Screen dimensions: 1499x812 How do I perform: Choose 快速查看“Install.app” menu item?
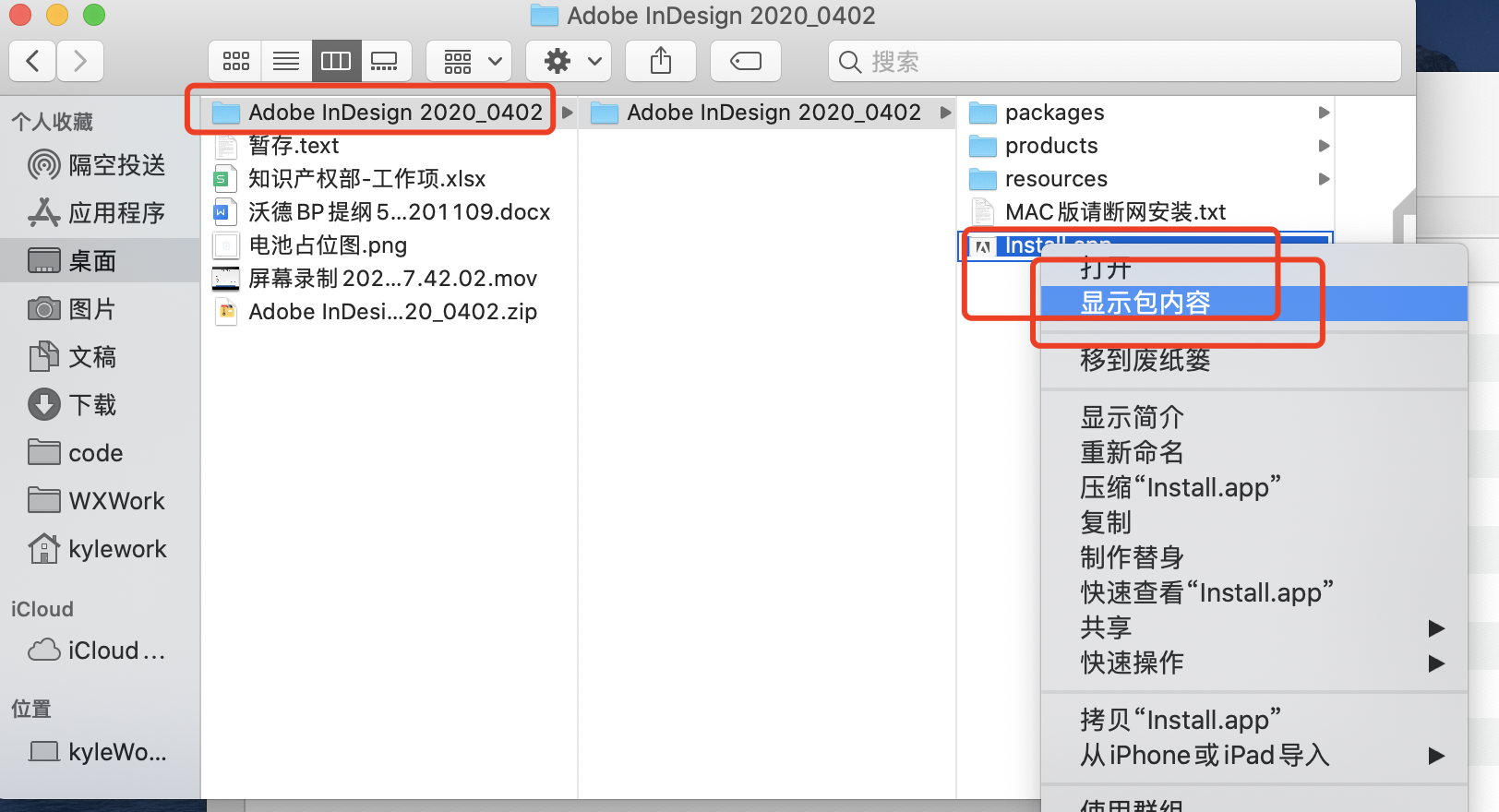(1253, 592)
